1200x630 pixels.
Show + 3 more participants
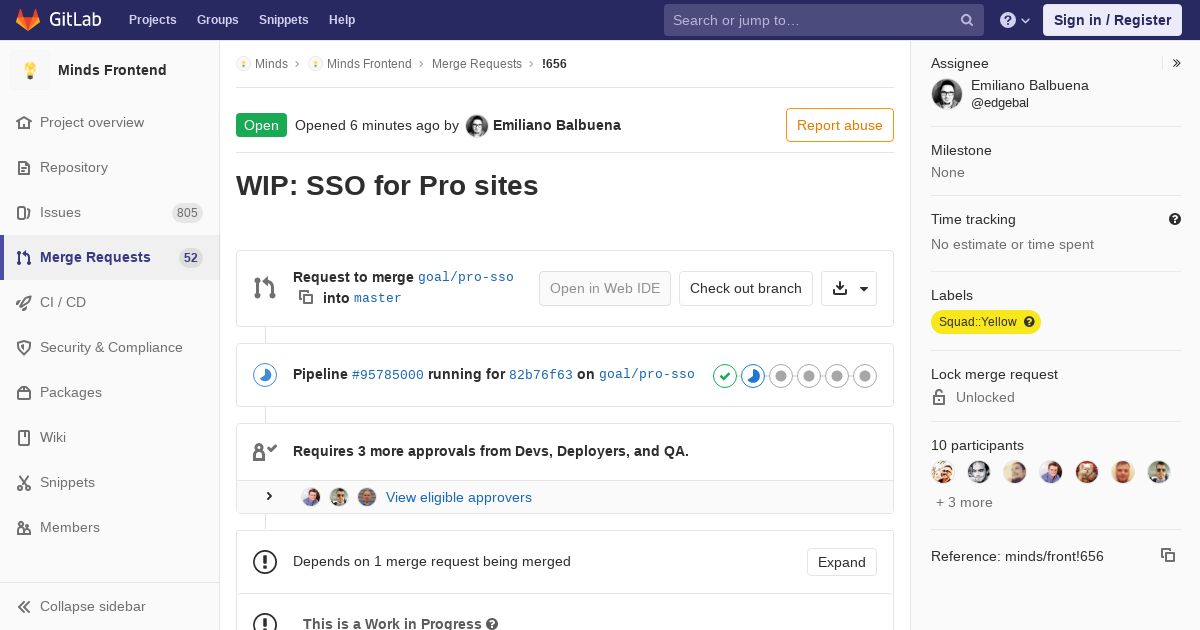[x=964, y=503]
